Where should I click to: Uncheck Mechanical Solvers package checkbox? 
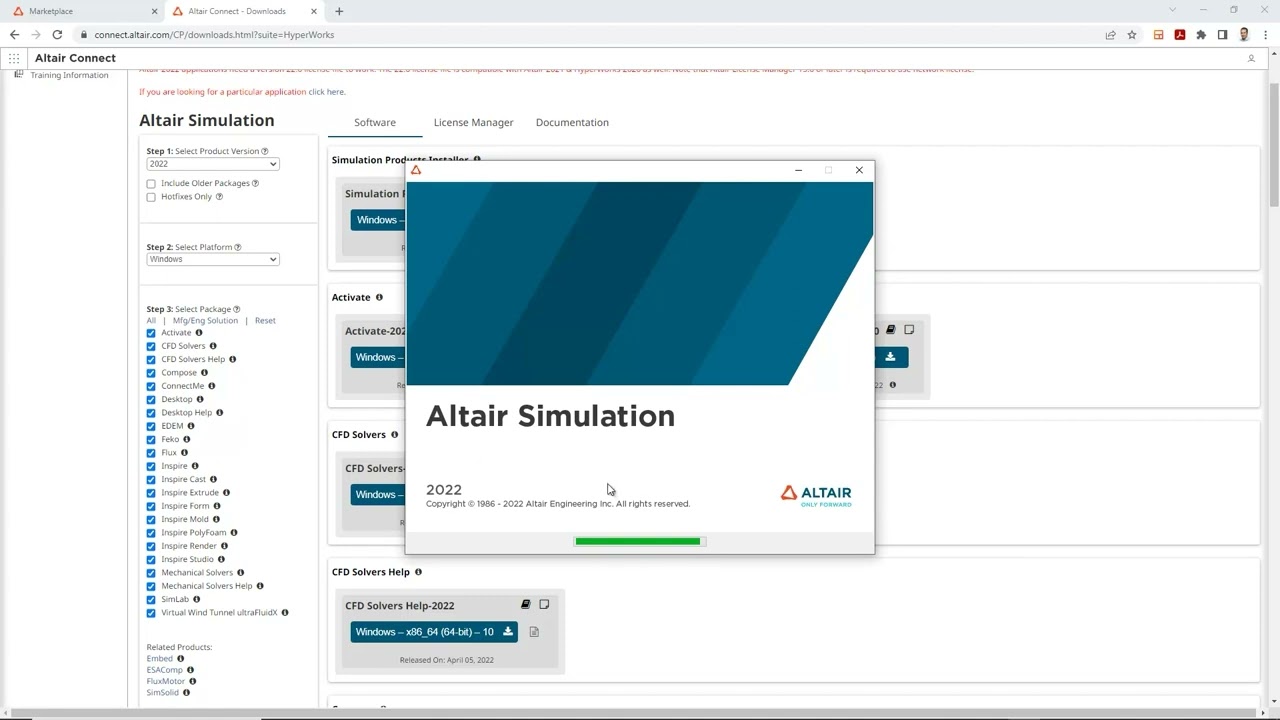click(151, 573)
